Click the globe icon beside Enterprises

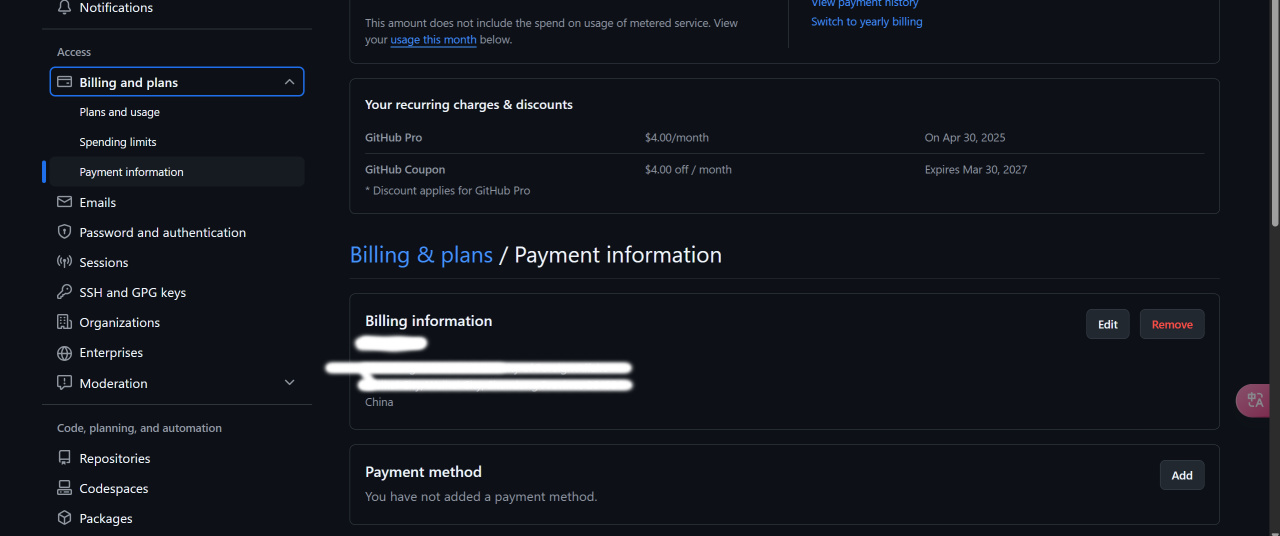click(64, 353)
